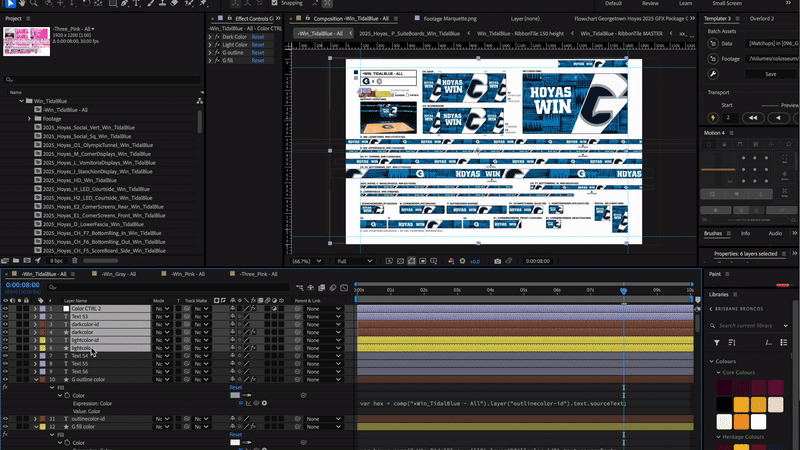Click the new composition icon in Project panel

[x=27, y=261]
